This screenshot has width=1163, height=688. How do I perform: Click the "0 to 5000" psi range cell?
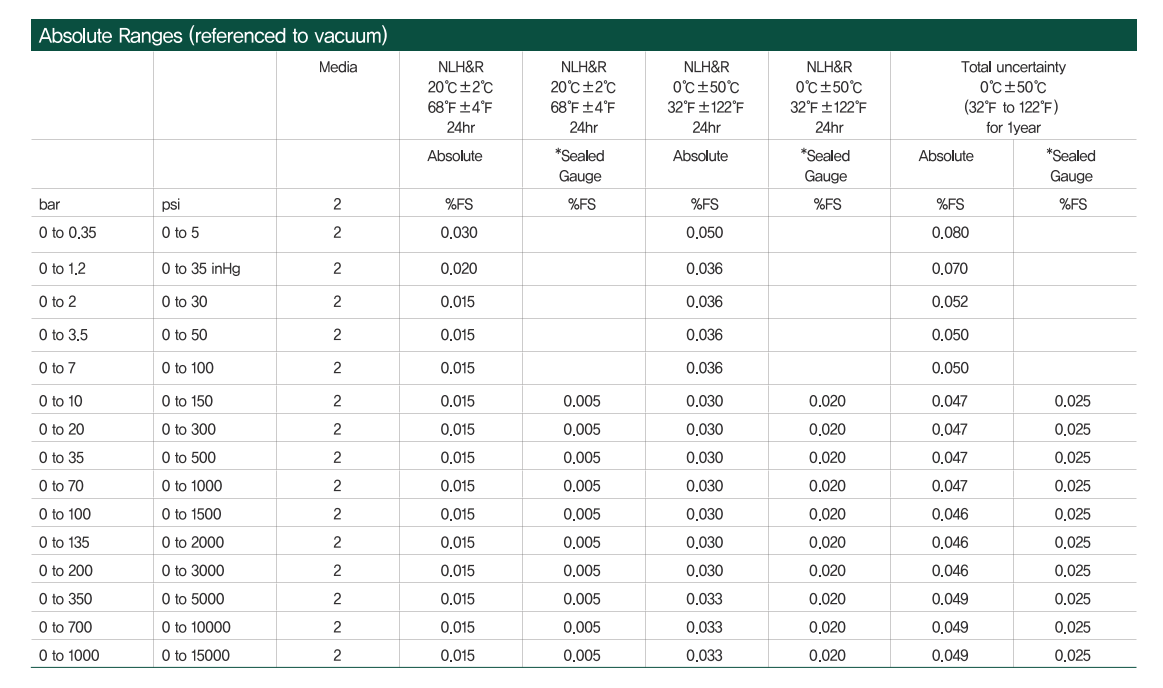(x=193, y=599)
